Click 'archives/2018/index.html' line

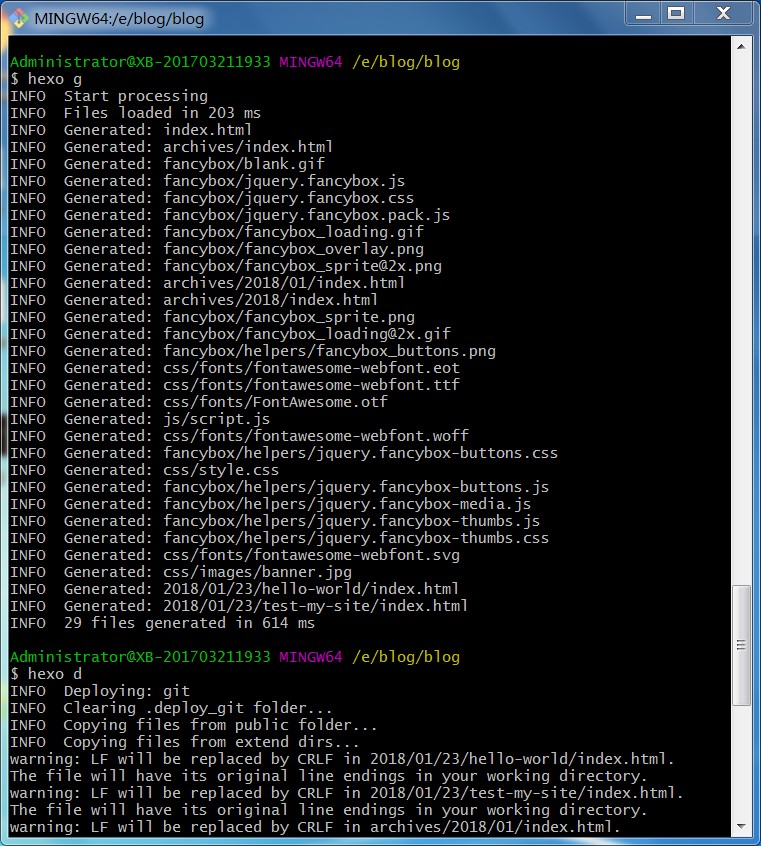pyautogui.click(x=194, y=300)
